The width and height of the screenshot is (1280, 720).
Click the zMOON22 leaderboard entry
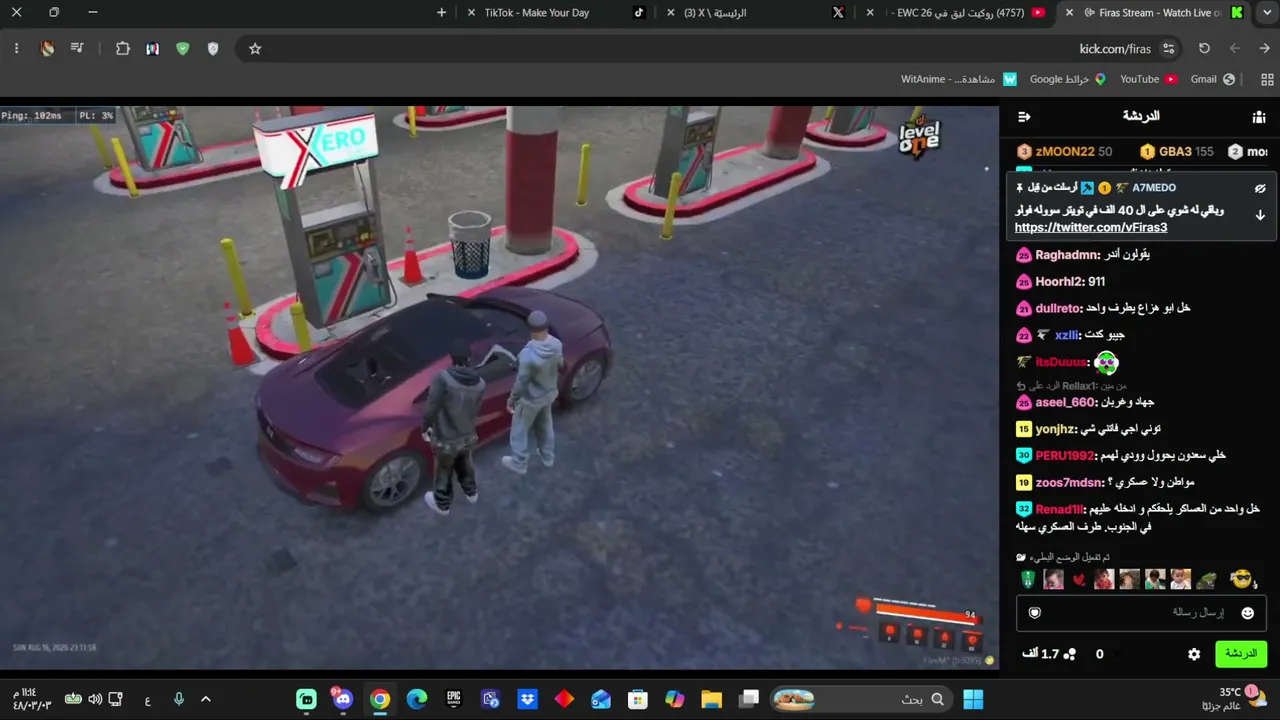click(x=1064, y=152)
